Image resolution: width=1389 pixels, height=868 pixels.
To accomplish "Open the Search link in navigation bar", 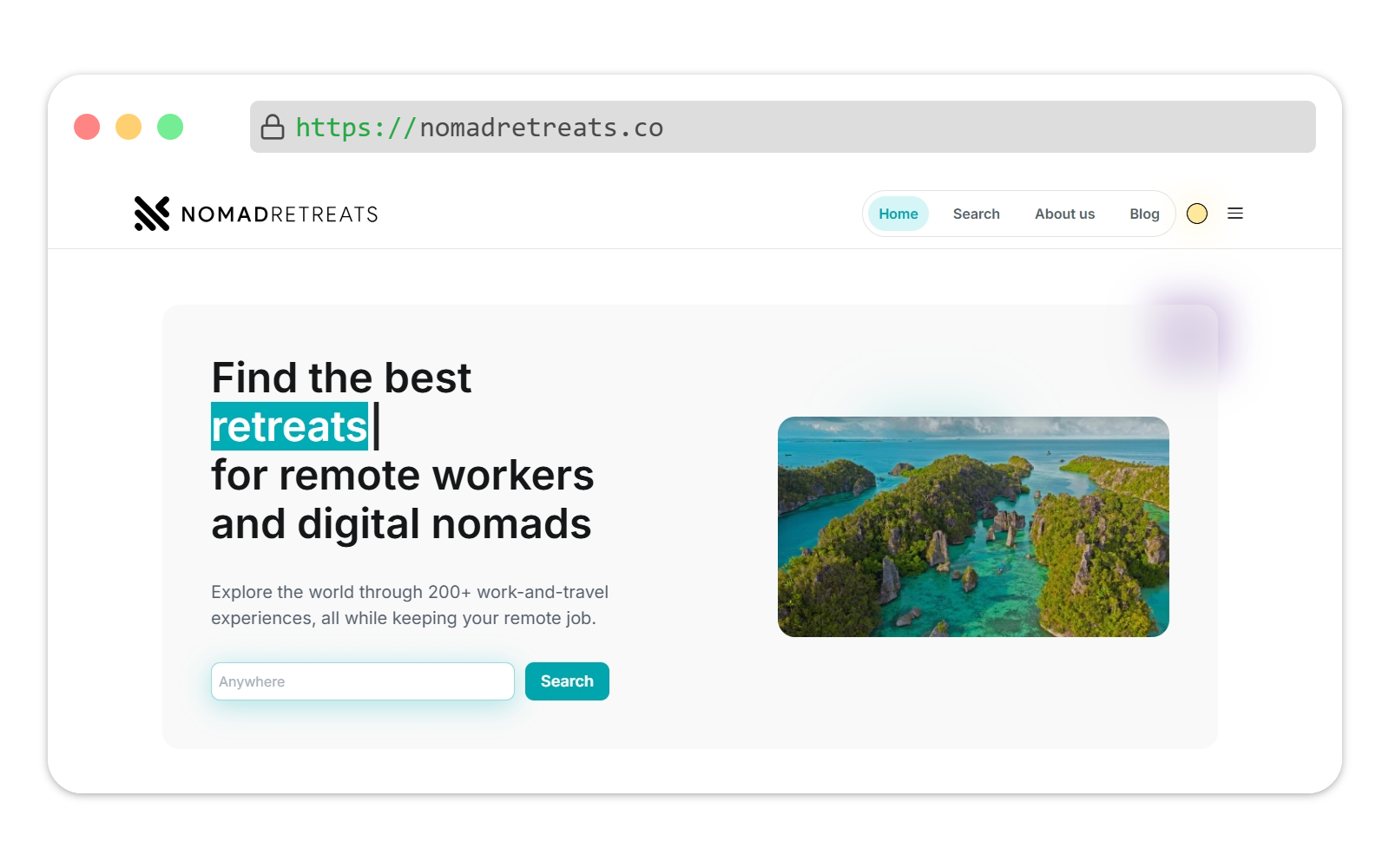I will (976, 214).
